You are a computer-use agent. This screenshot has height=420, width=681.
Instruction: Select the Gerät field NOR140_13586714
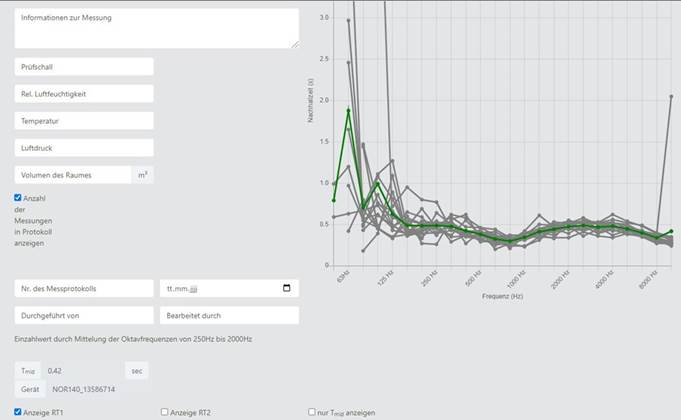85,388
